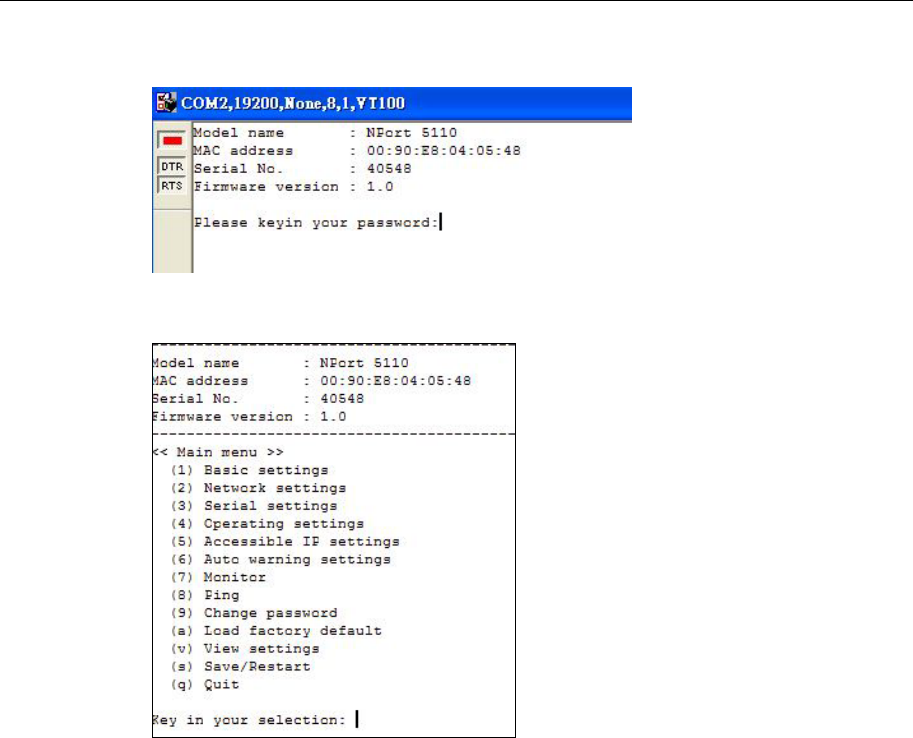
Task: Click 'Model name : NPort 5110' in the password window
Action: 325,133
